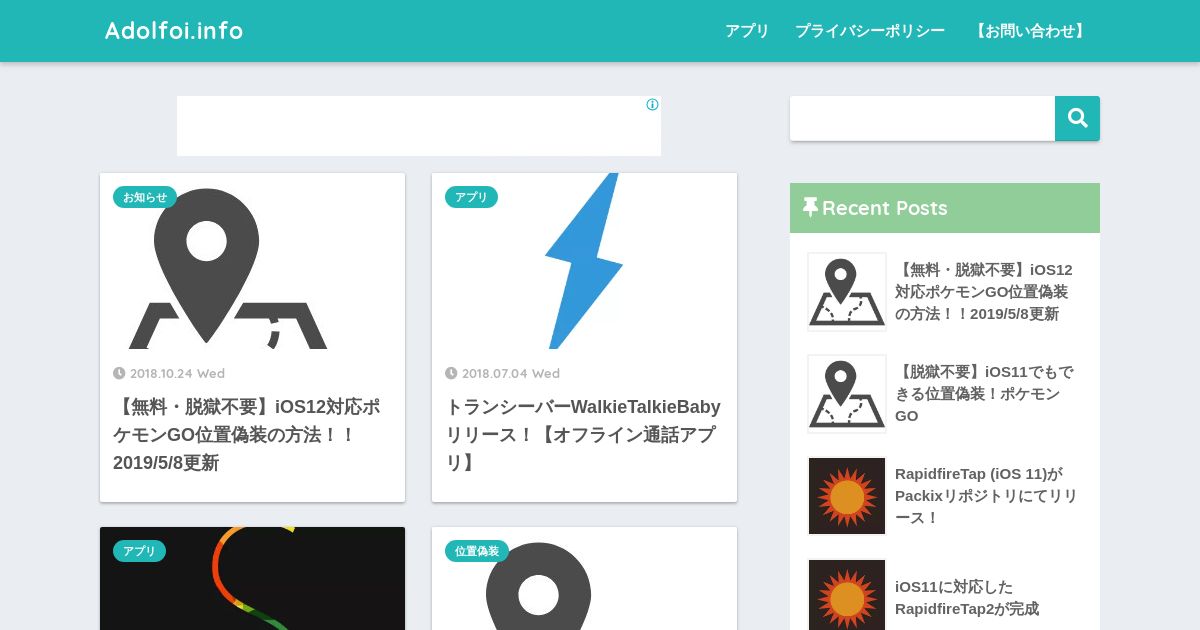Open recent post link 【無料・脱獄不要】iOS12対応ポケモンGO位置偽装

tap(984, 292)
